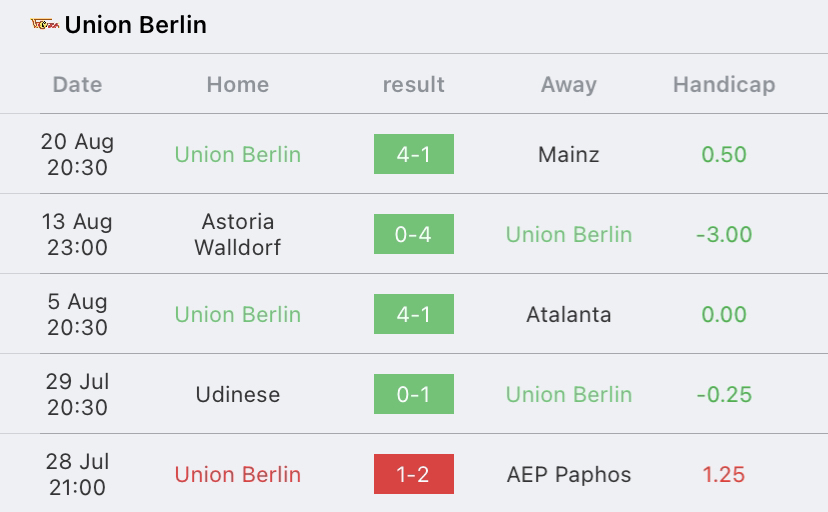
Task: Select the Date column header
Action: 78,84
